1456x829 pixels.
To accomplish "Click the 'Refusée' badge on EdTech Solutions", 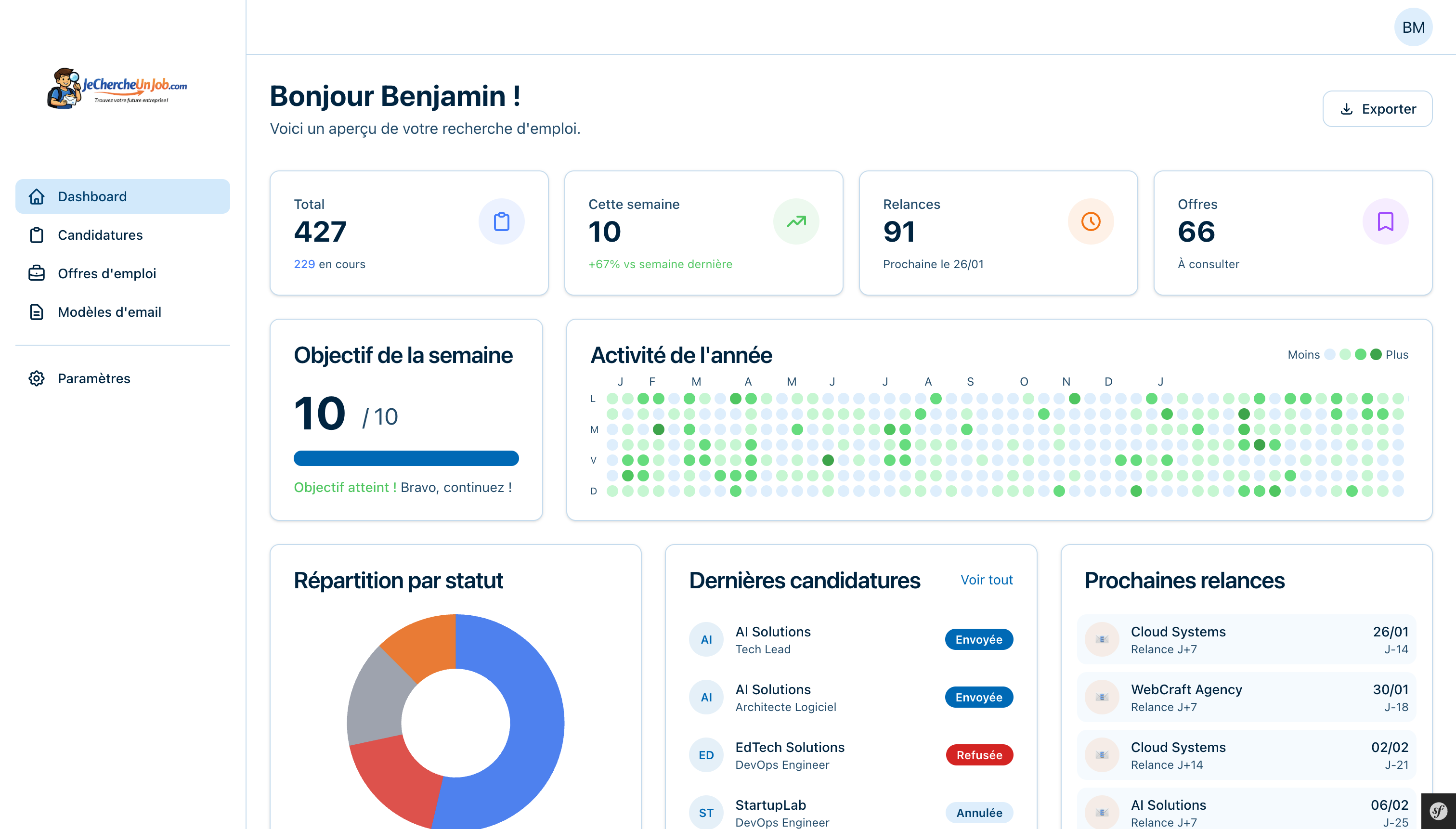I will pyautogui.click(x=979, y=754).
